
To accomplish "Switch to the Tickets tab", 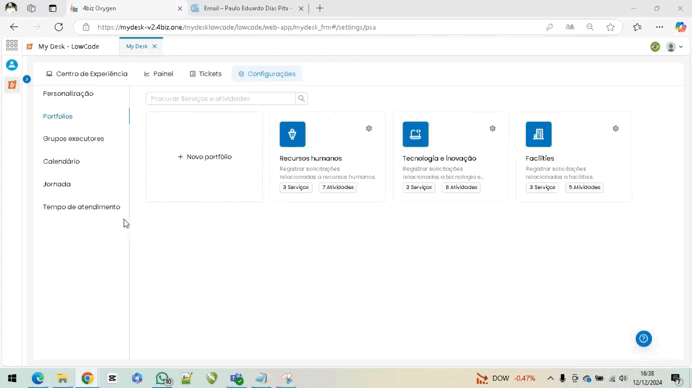I will coord(206,74).
